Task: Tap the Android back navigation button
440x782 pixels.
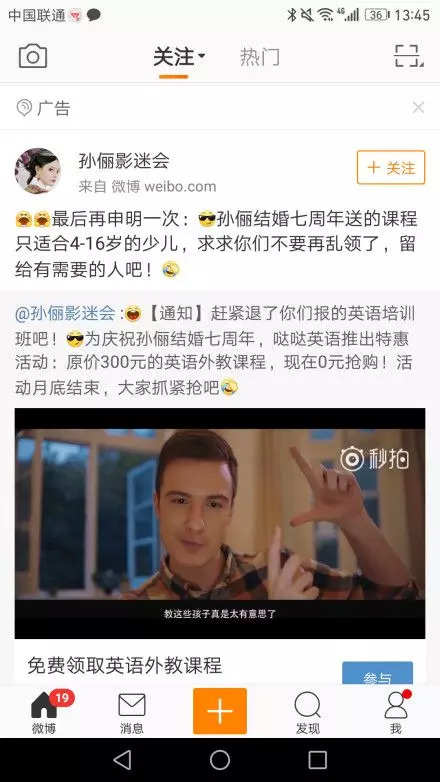Action: coord(122,760)
